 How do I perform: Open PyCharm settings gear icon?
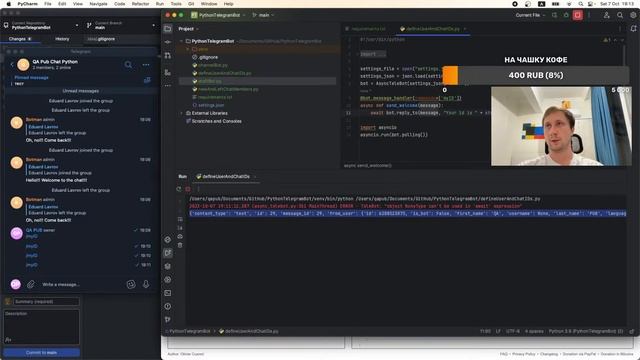633,15
